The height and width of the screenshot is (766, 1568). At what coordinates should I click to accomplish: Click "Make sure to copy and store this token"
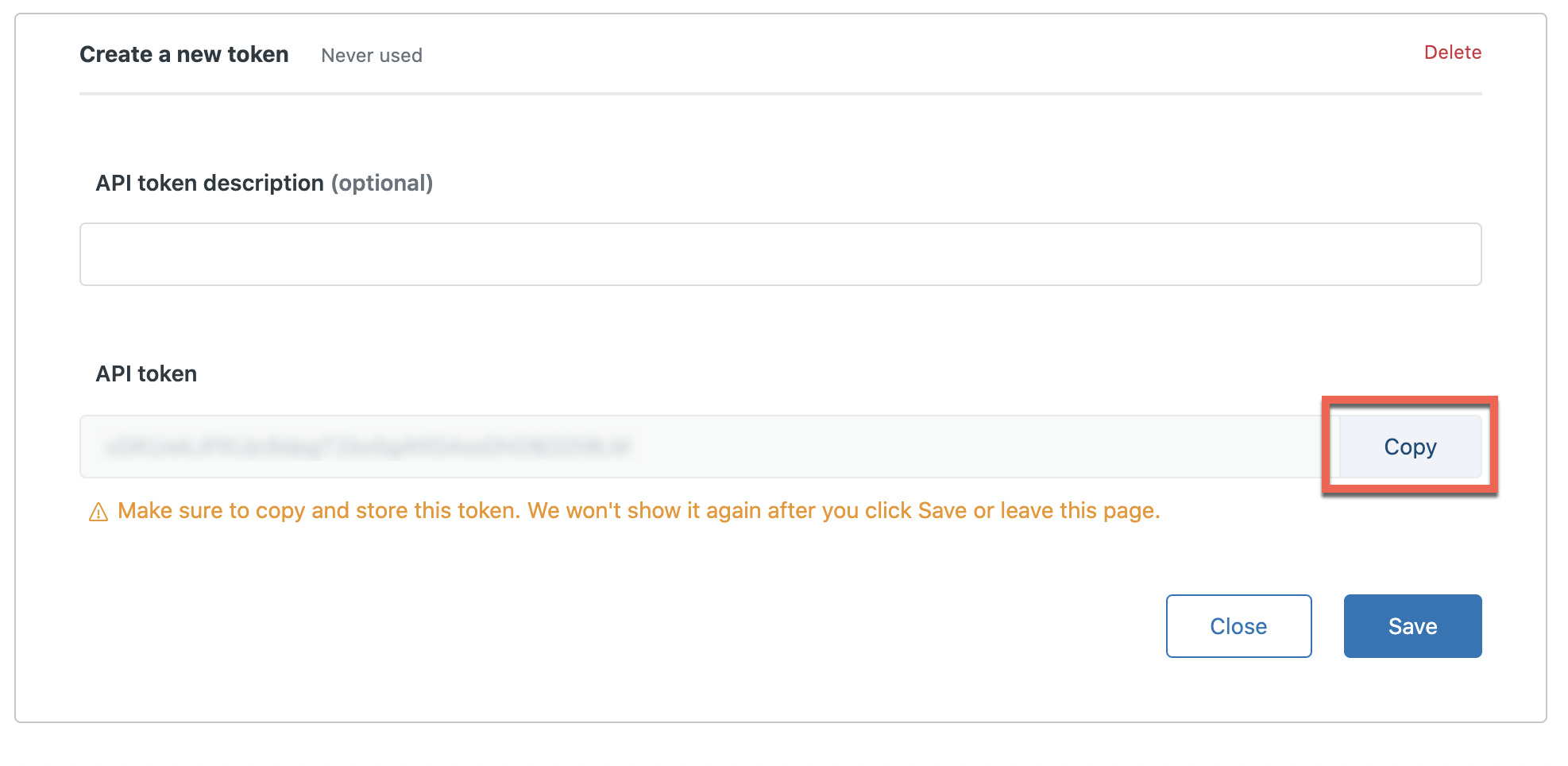(x=318, y=511)
